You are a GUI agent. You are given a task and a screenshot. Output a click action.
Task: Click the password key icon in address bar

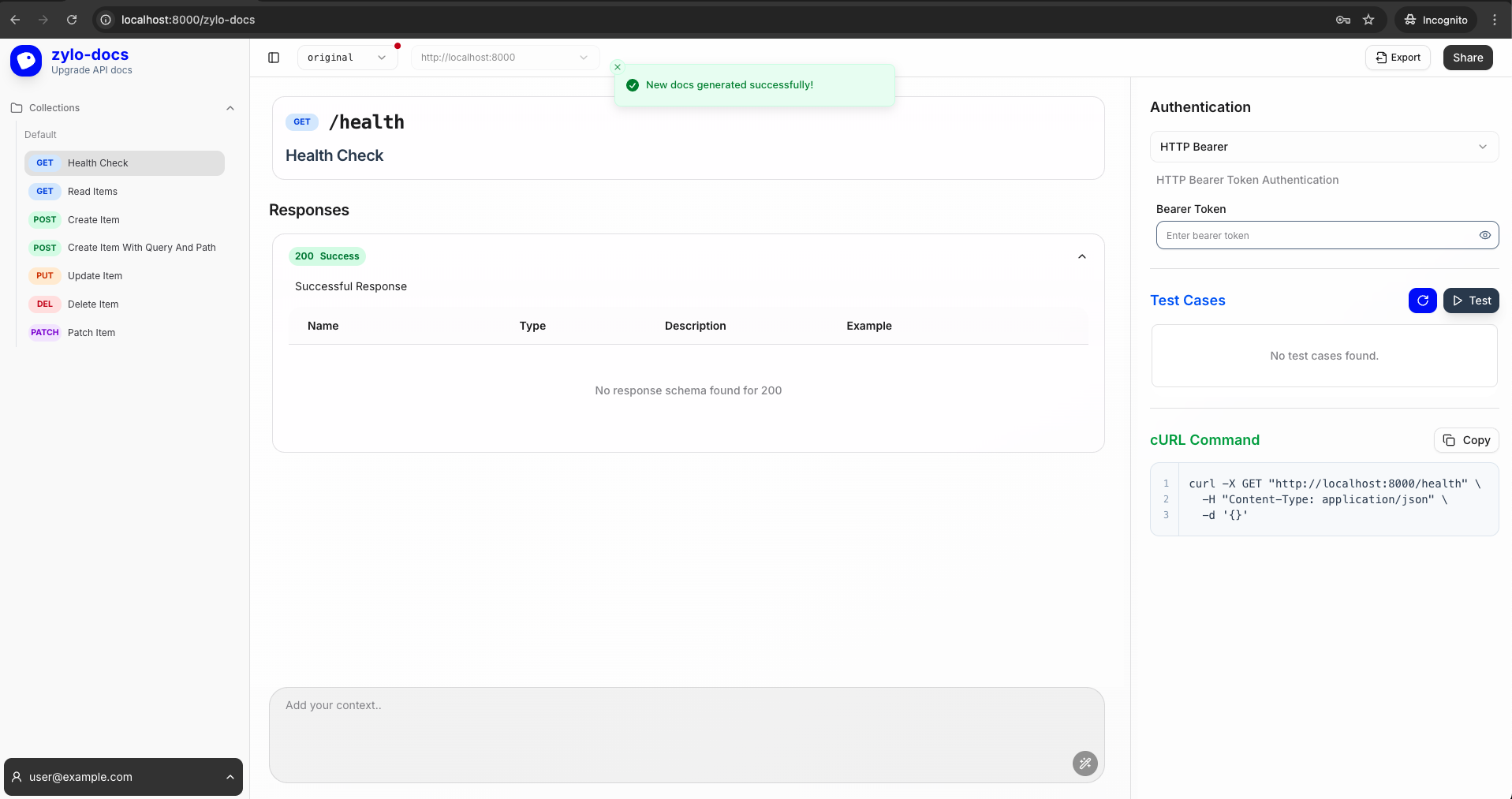tap(1343, 20)
